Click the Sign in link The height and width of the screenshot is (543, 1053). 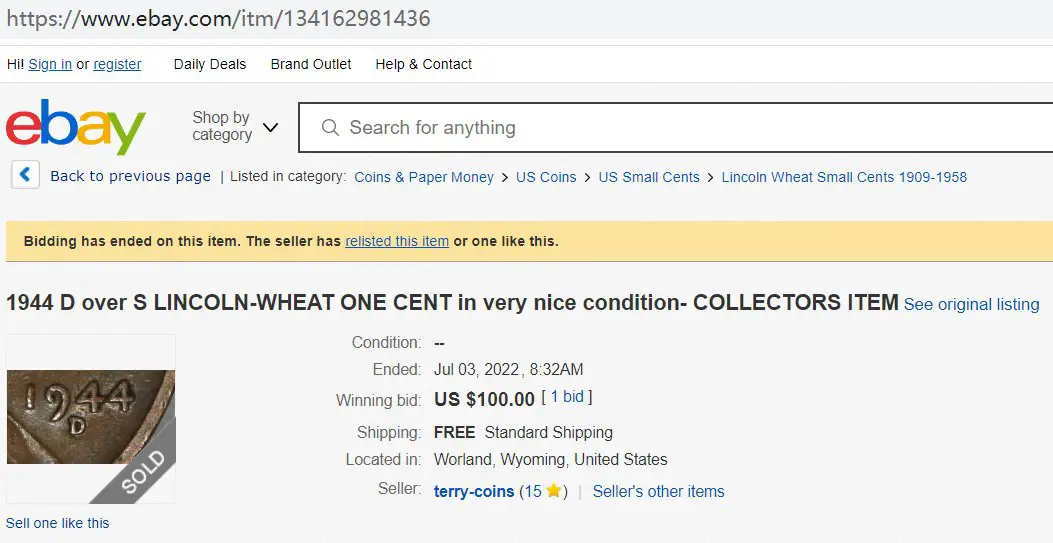50,64
